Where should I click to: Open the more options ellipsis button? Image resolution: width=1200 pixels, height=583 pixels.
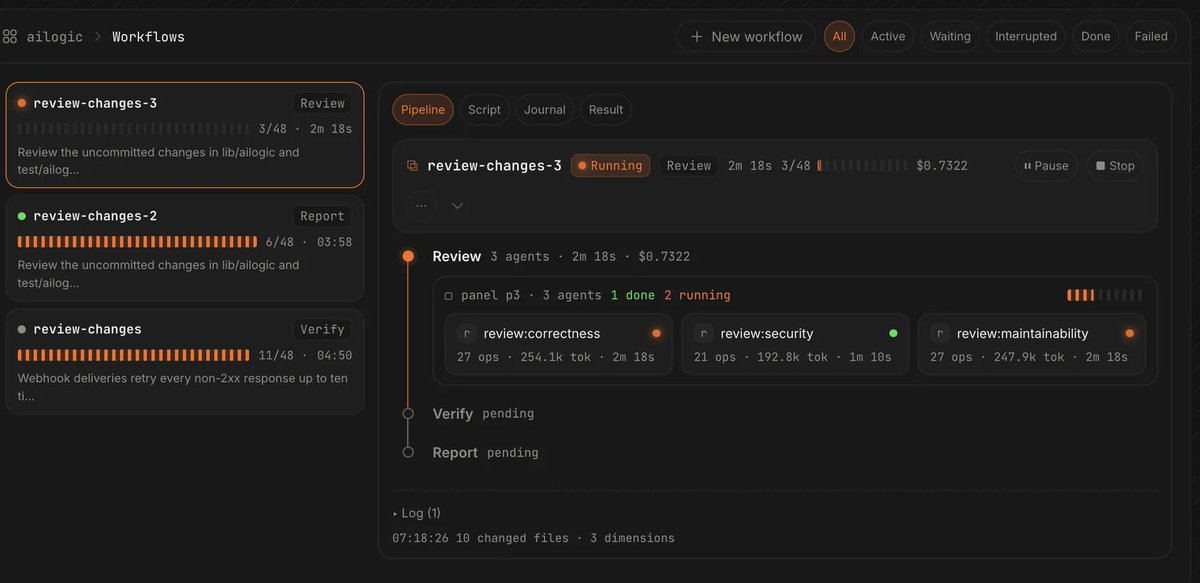421,206
